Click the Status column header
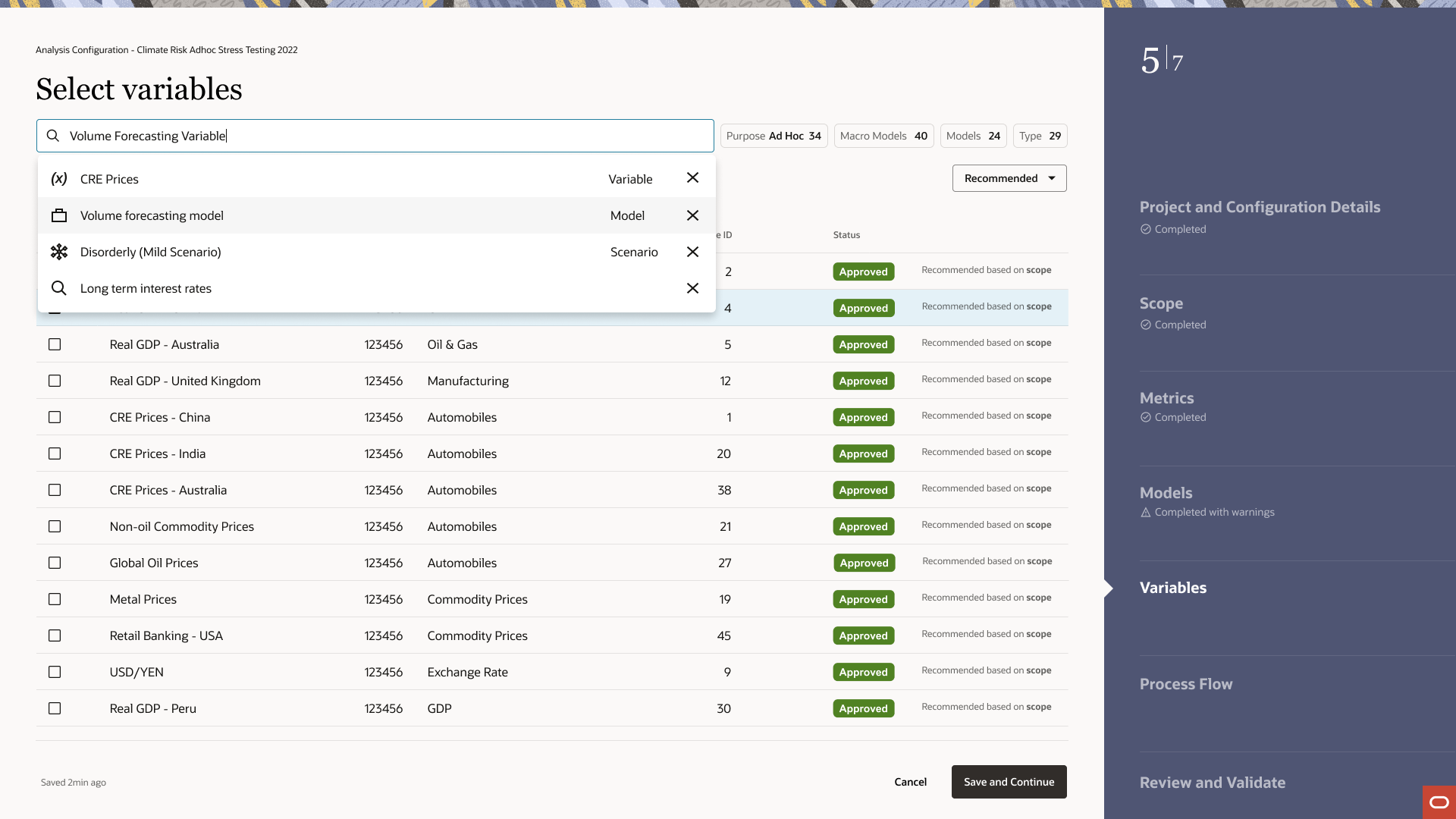Image resolution: width=1456 pixels, height=819 pixels. click(846, 235)
